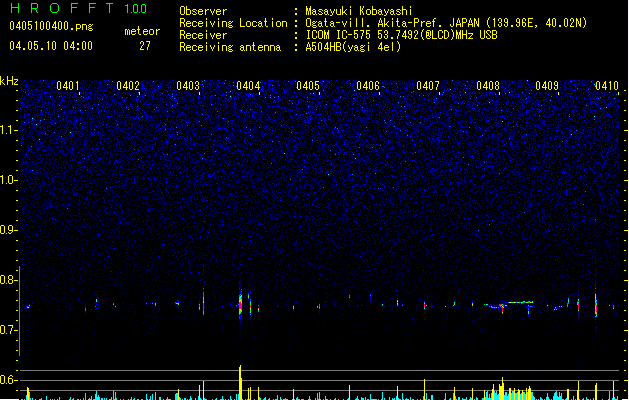Click the 0409 time marker
This screenshot has width=629, height=400.
[547, 86]
